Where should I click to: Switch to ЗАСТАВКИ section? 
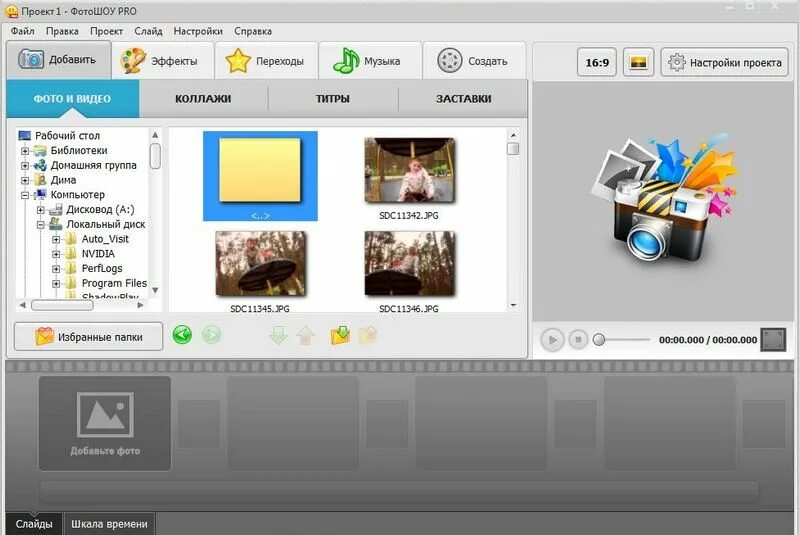[463, 98]
